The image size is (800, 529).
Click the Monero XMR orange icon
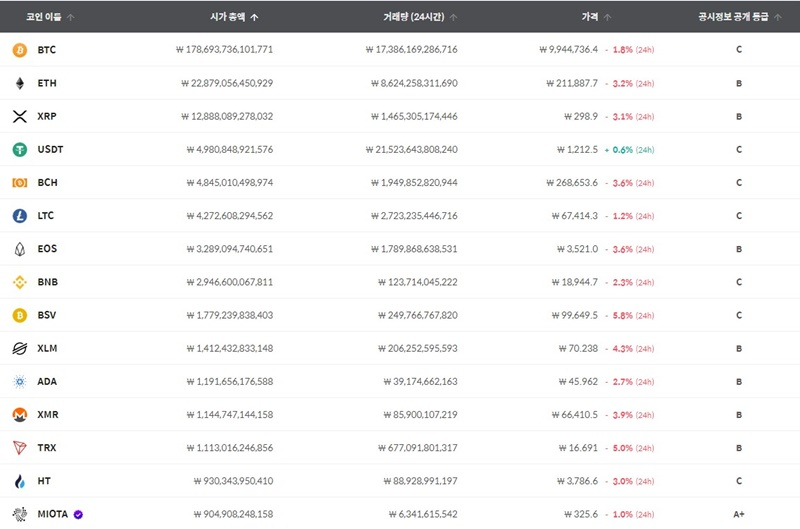[x=19, y=414]
